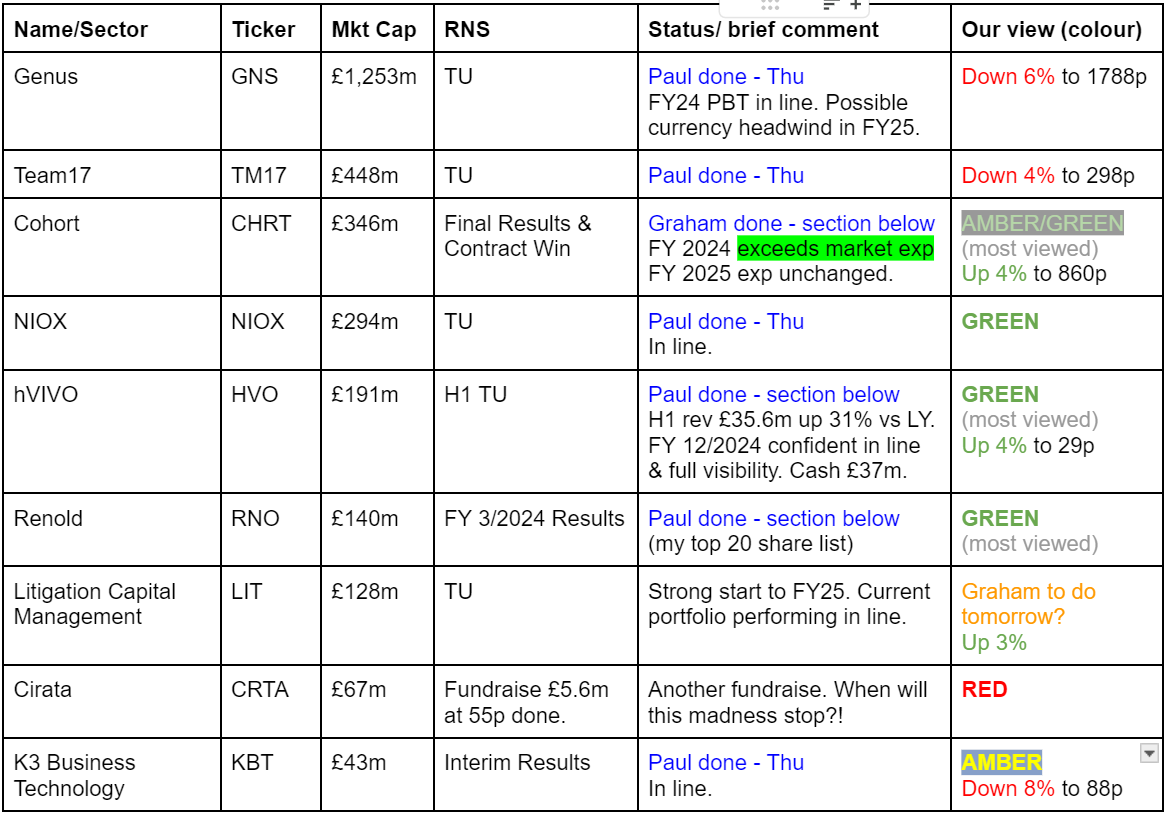Click K3 Business Technology 'Paul done - Thu'
This screenshot has width=1167, height=817.
pos(726,763)
